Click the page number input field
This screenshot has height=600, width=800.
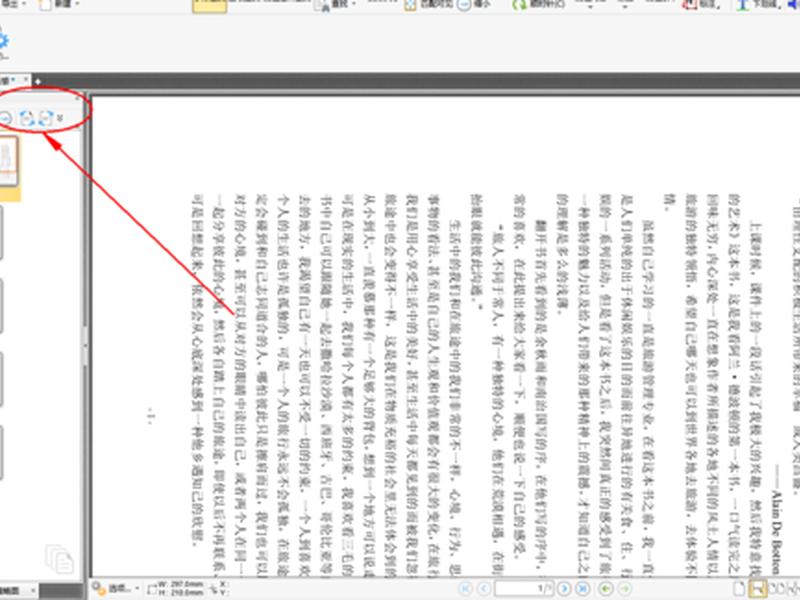[523, 588]
